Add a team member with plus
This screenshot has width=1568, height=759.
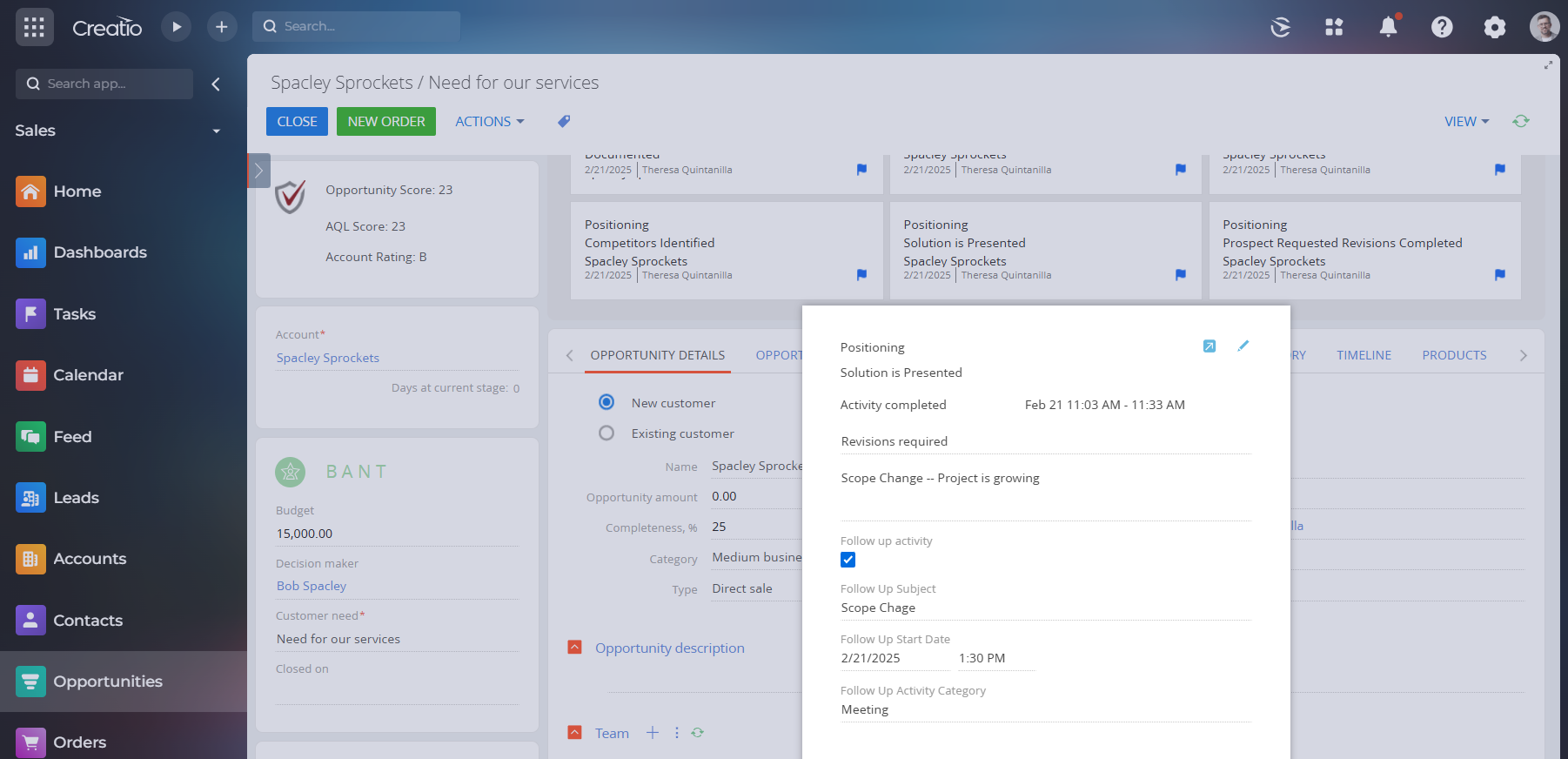point(653,733)
